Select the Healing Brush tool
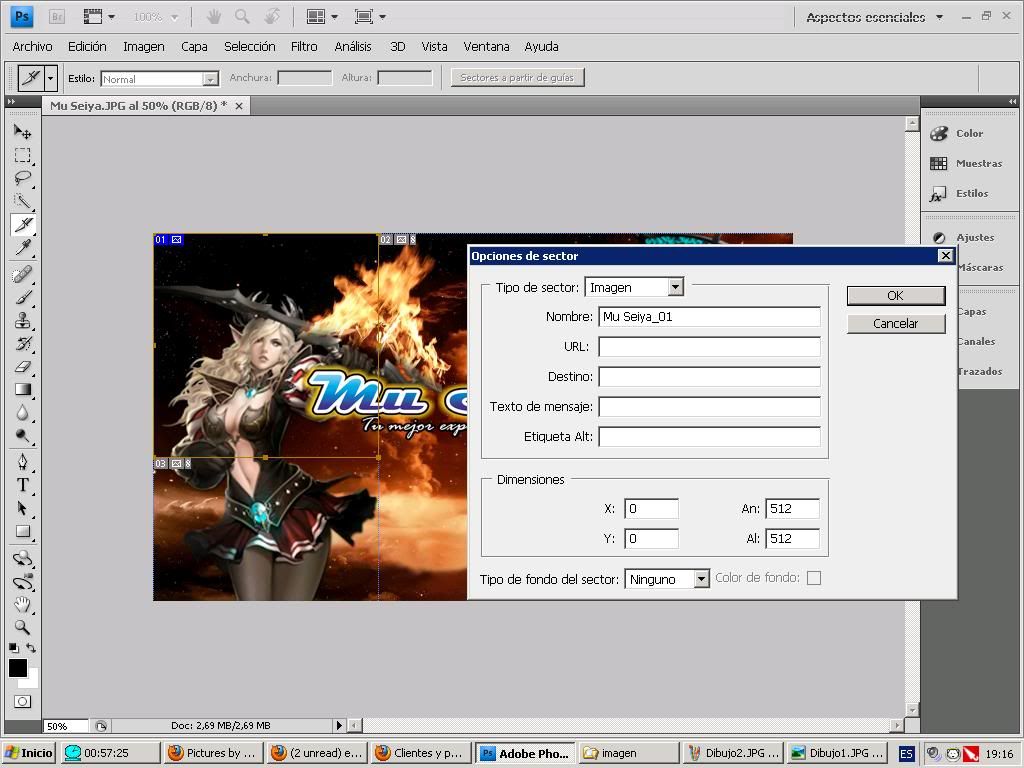1024x768 pixels. tap(23, 274)
